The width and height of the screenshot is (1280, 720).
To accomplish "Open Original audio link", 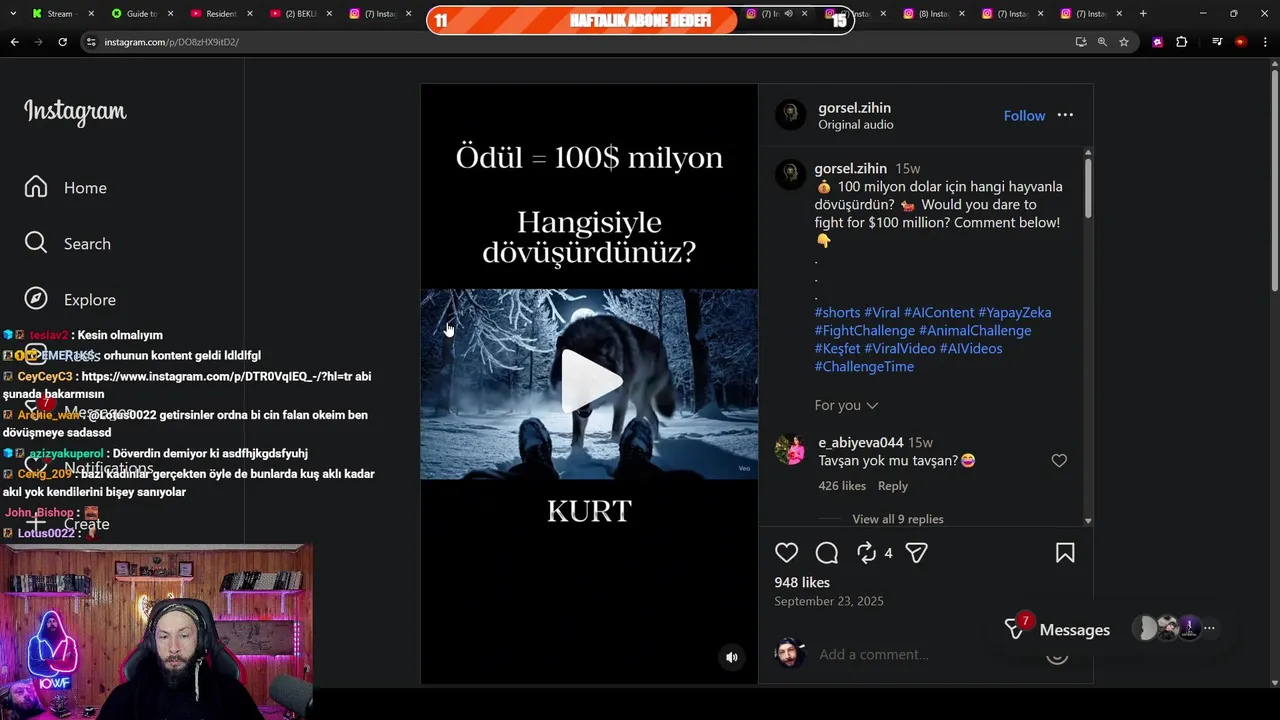I will (856, 125).
